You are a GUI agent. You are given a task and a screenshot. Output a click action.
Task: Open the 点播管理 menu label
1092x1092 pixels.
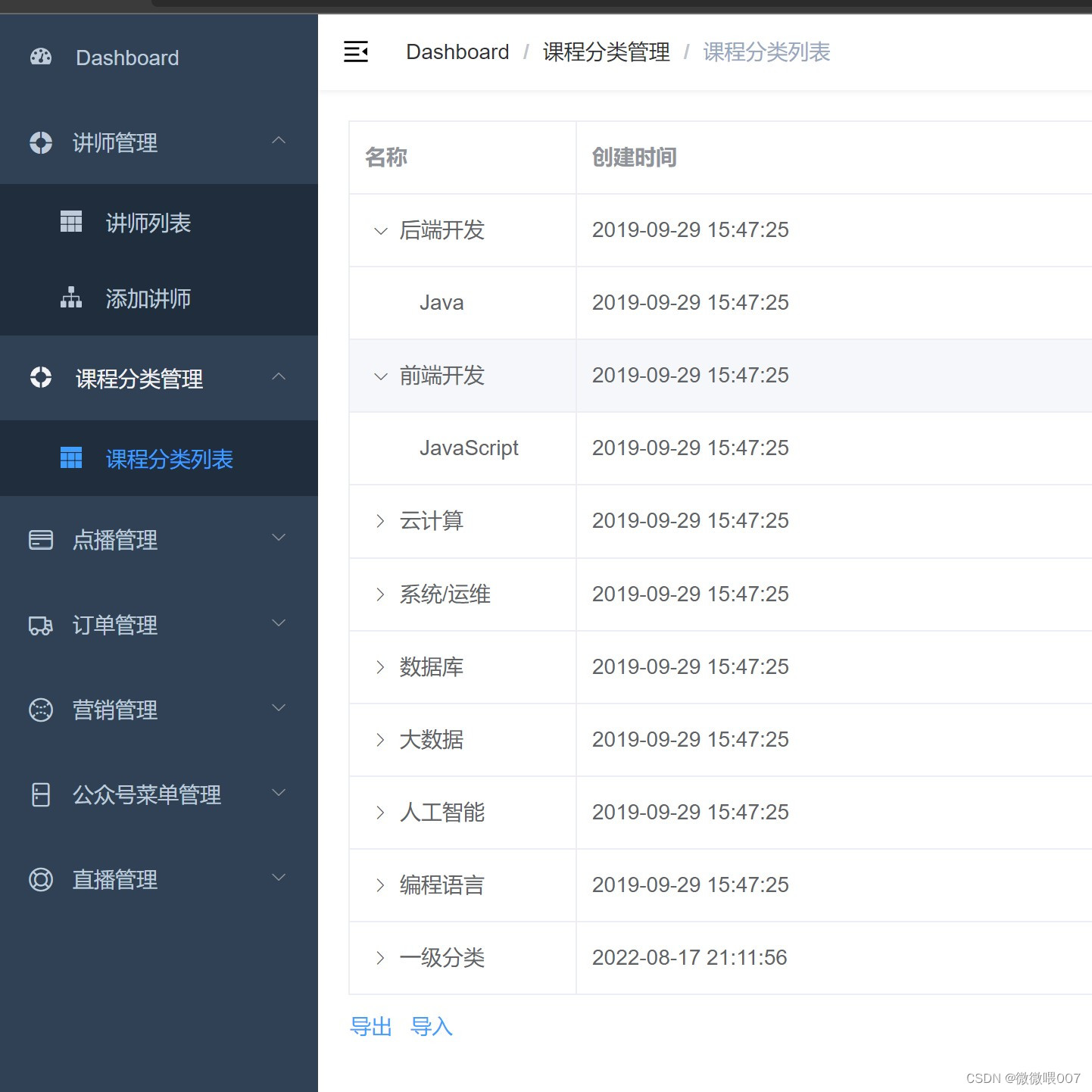[115, 540]
